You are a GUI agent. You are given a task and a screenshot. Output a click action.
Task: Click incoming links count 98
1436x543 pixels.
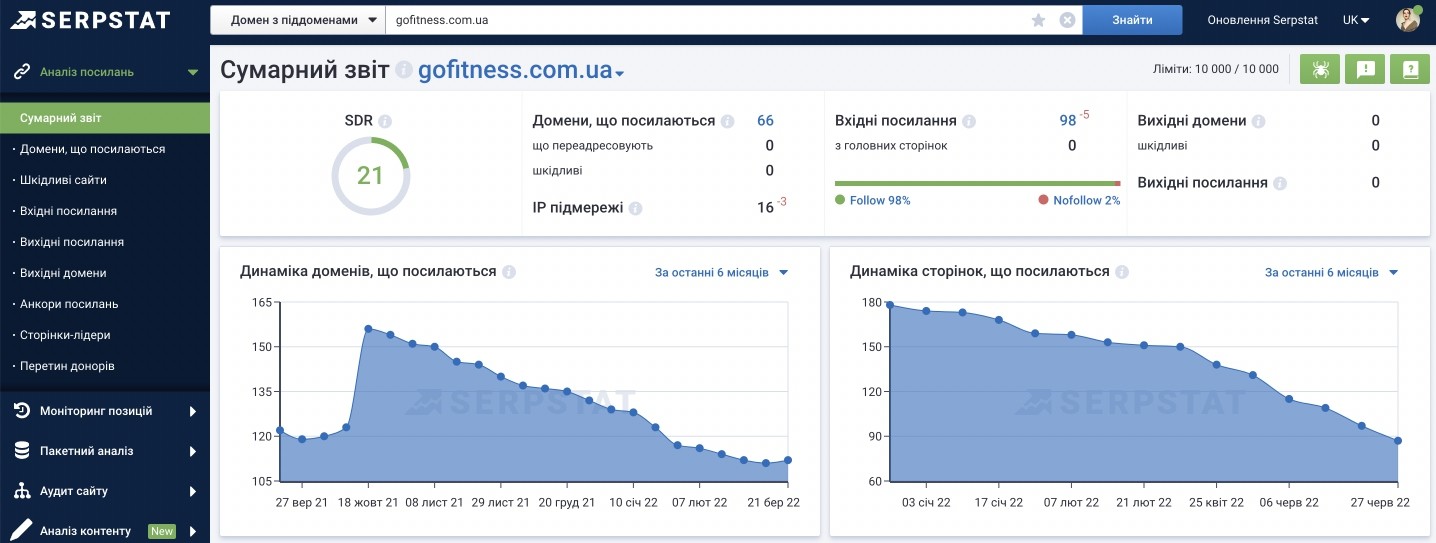tap(1068, 121)
